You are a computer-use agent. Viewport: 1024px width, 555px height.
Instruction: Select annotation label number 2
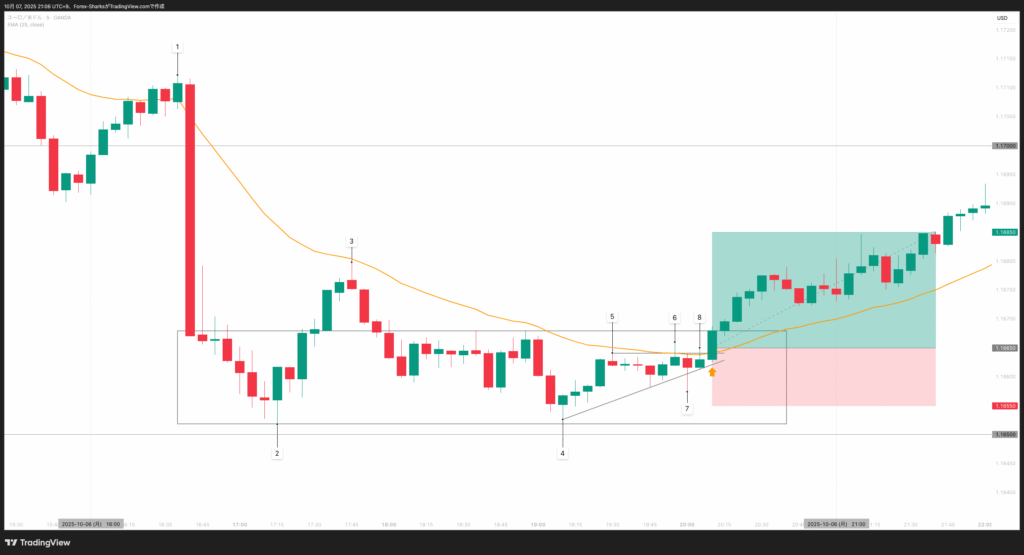[277, 453]
